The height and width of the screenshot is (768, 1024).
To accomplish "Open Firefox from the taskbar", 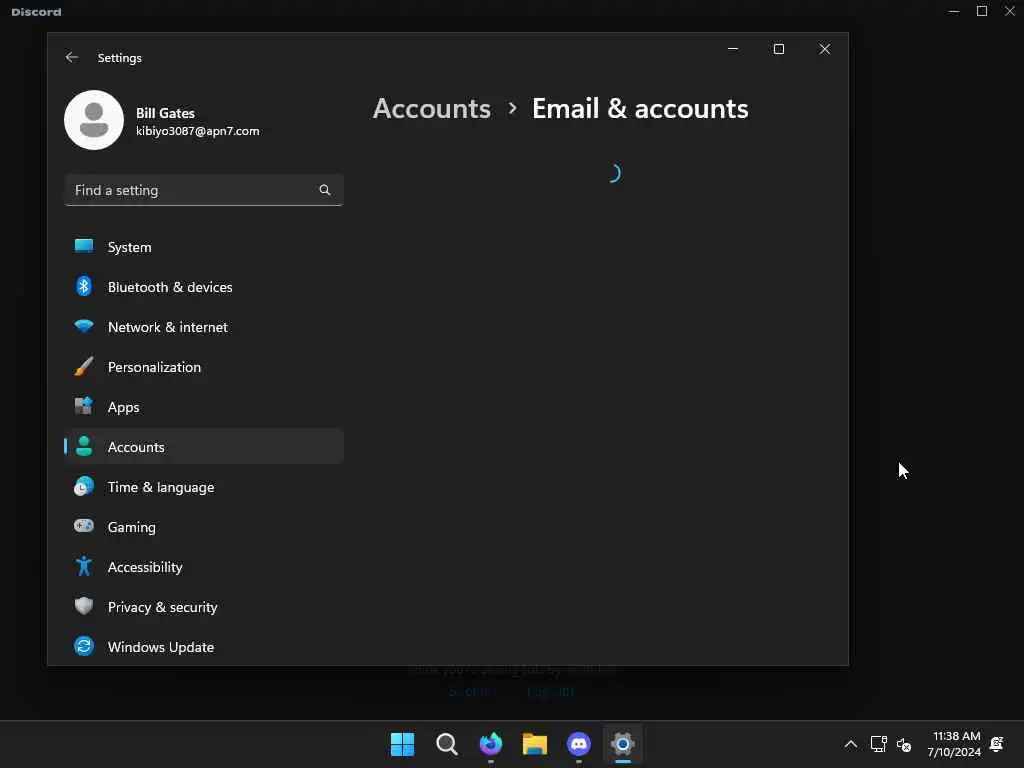I will click(490, 744).
